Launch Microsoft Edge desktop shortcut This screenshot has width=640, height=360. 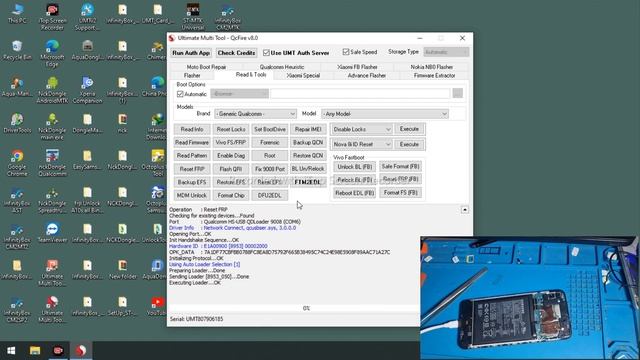pyautogui.click(x=52, y=53)
